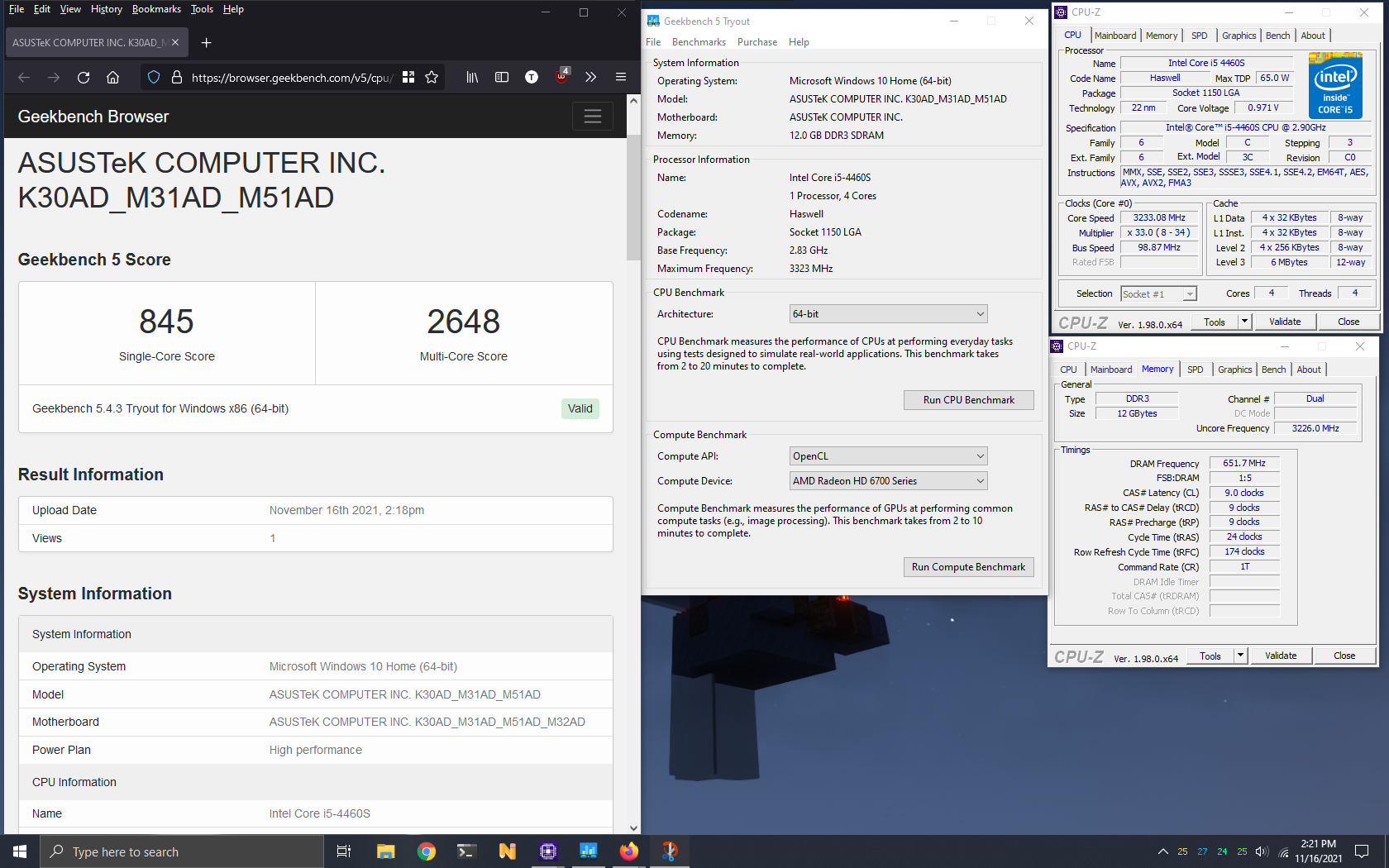The width and height of the screenshot is (1389, 868).
Task: Open Windows Start menu
Action: pyautogui.click(x=20, y=851)
